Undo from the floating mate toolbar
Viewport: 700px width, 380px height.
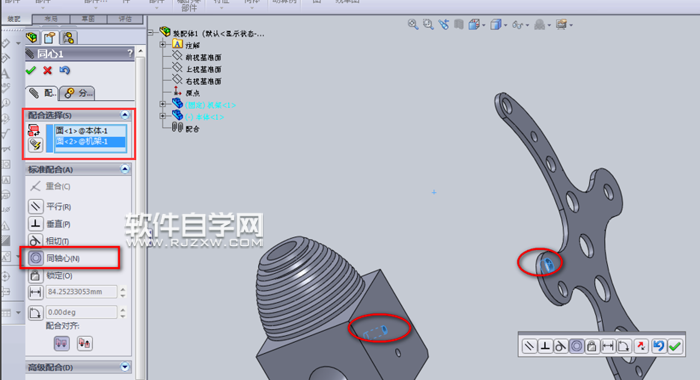tap(658, 346)
